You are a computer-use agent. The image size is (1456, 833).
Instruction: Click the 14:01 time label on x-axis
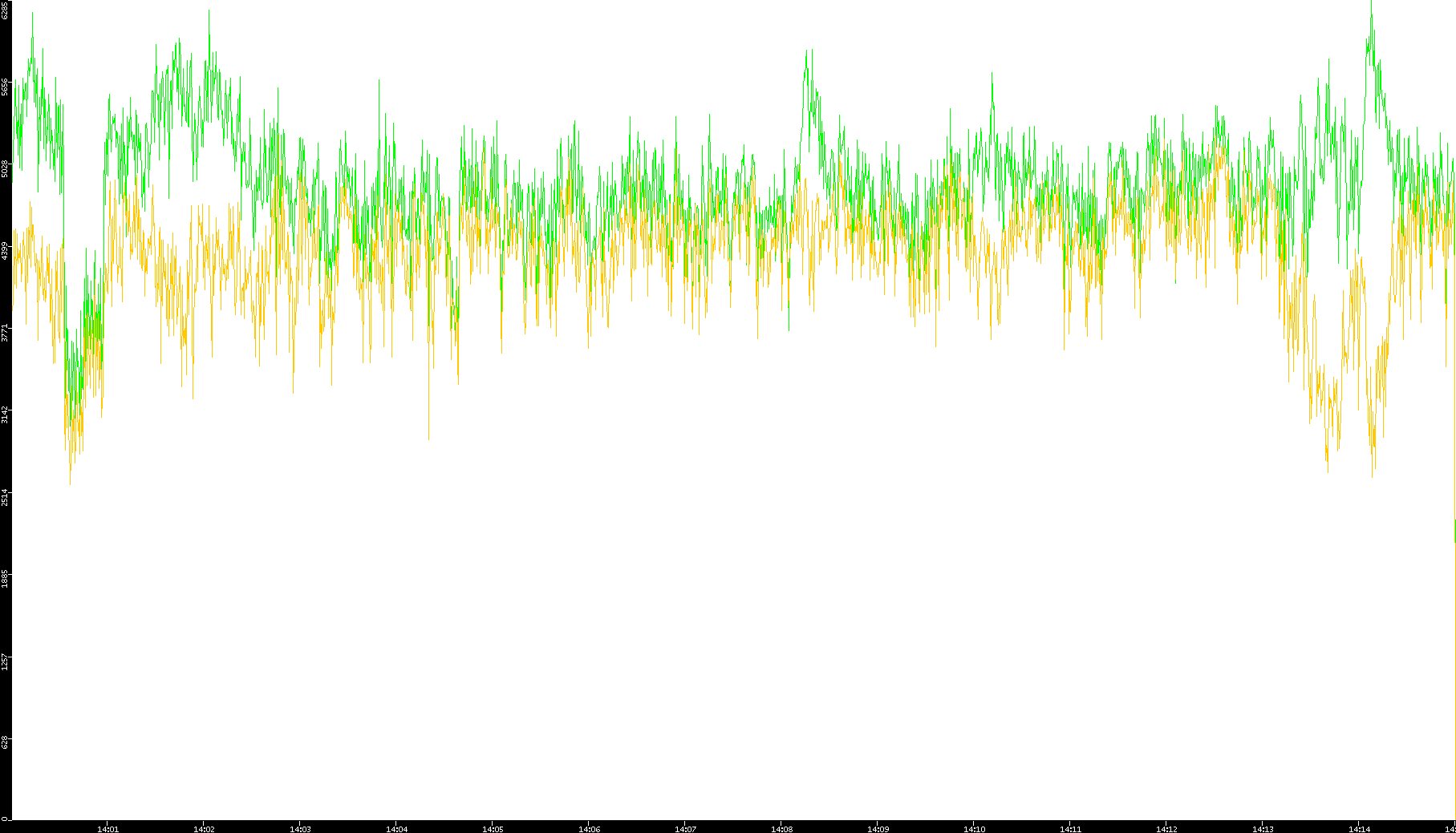107,829
